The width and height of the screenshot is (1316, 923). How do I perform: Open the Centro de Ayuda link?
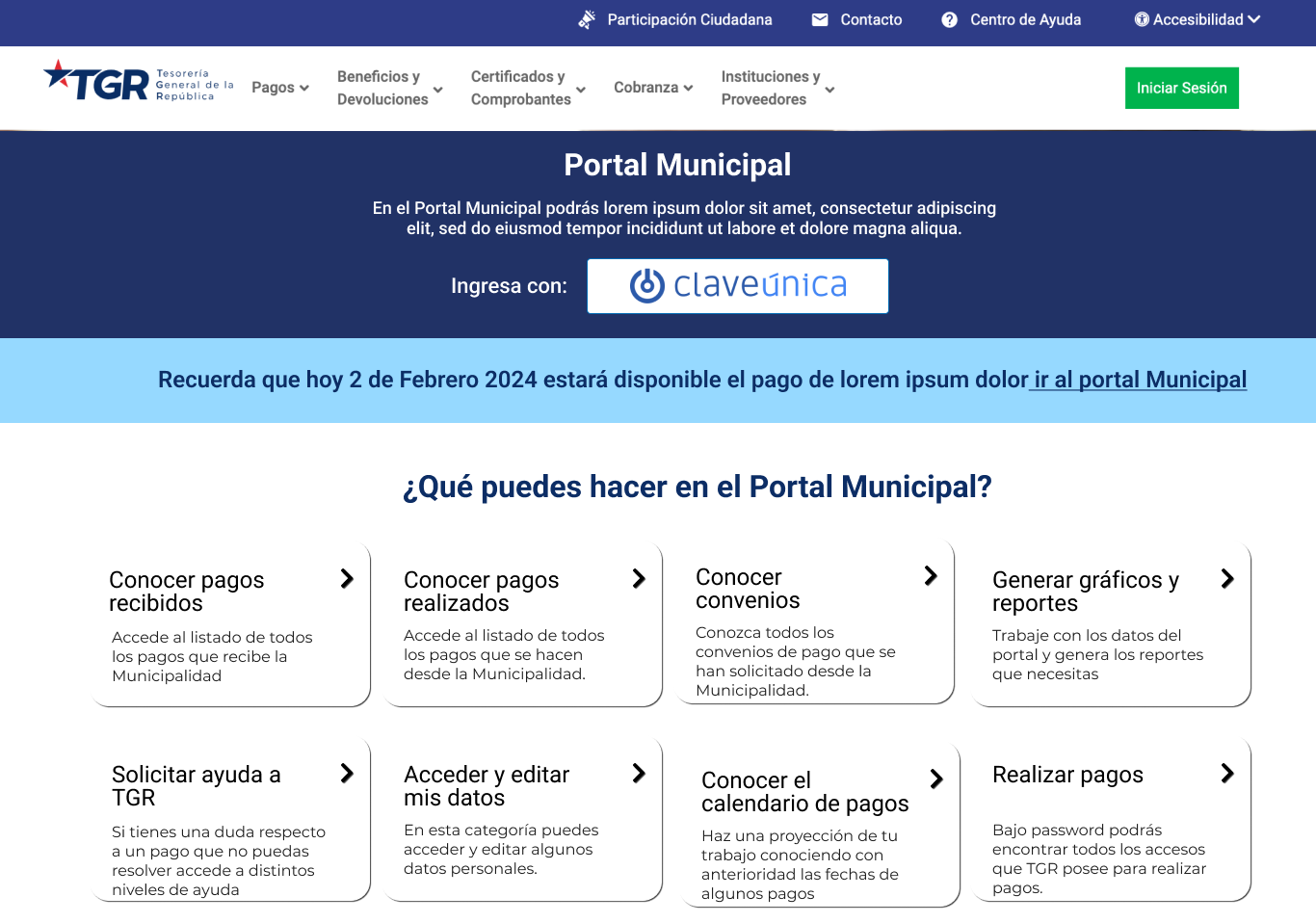(x=1025, y=19)
